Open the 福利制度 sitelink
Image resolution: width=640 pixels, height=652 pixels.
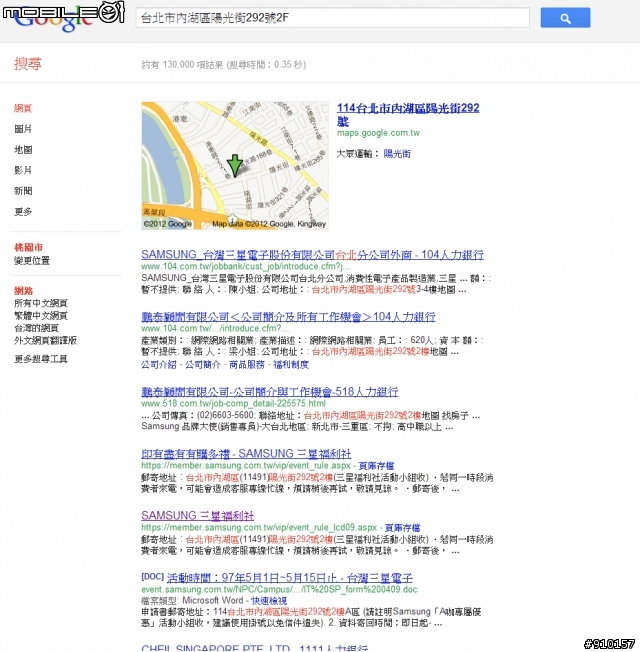tap(291, 365)
